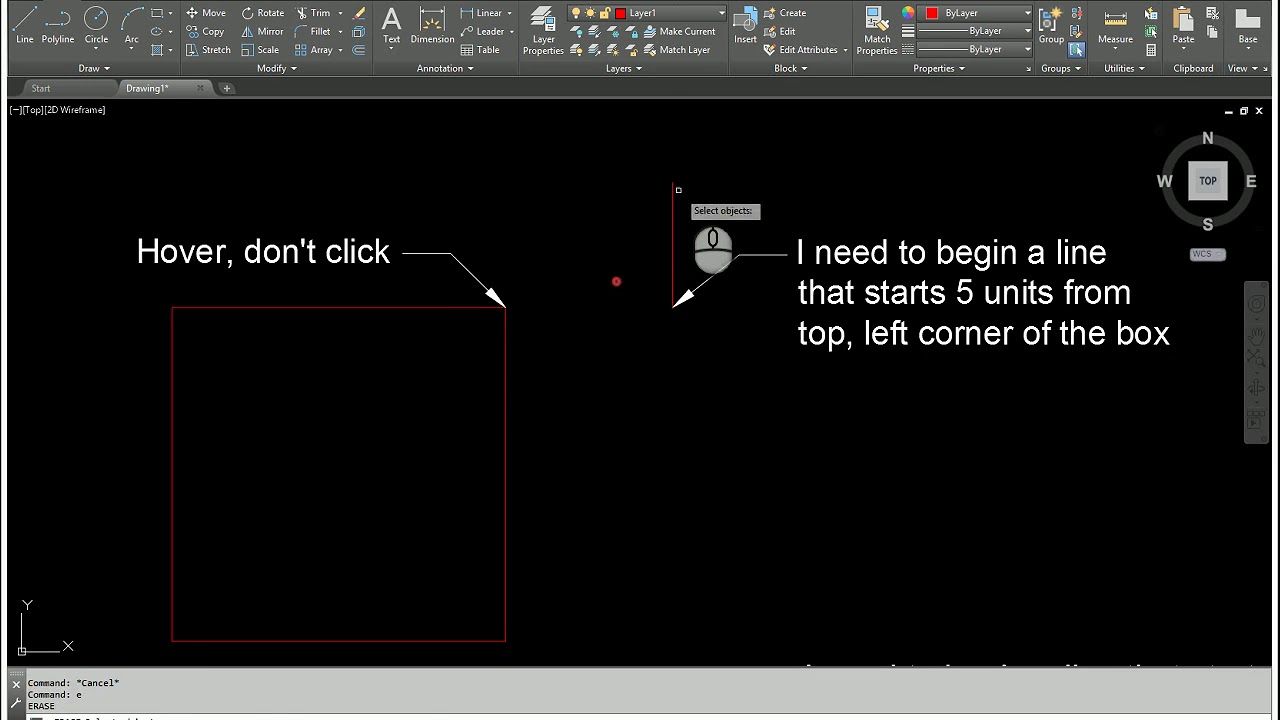
Task: Insert a Table from Annotation panel
Action: click(x=480, y=49)
